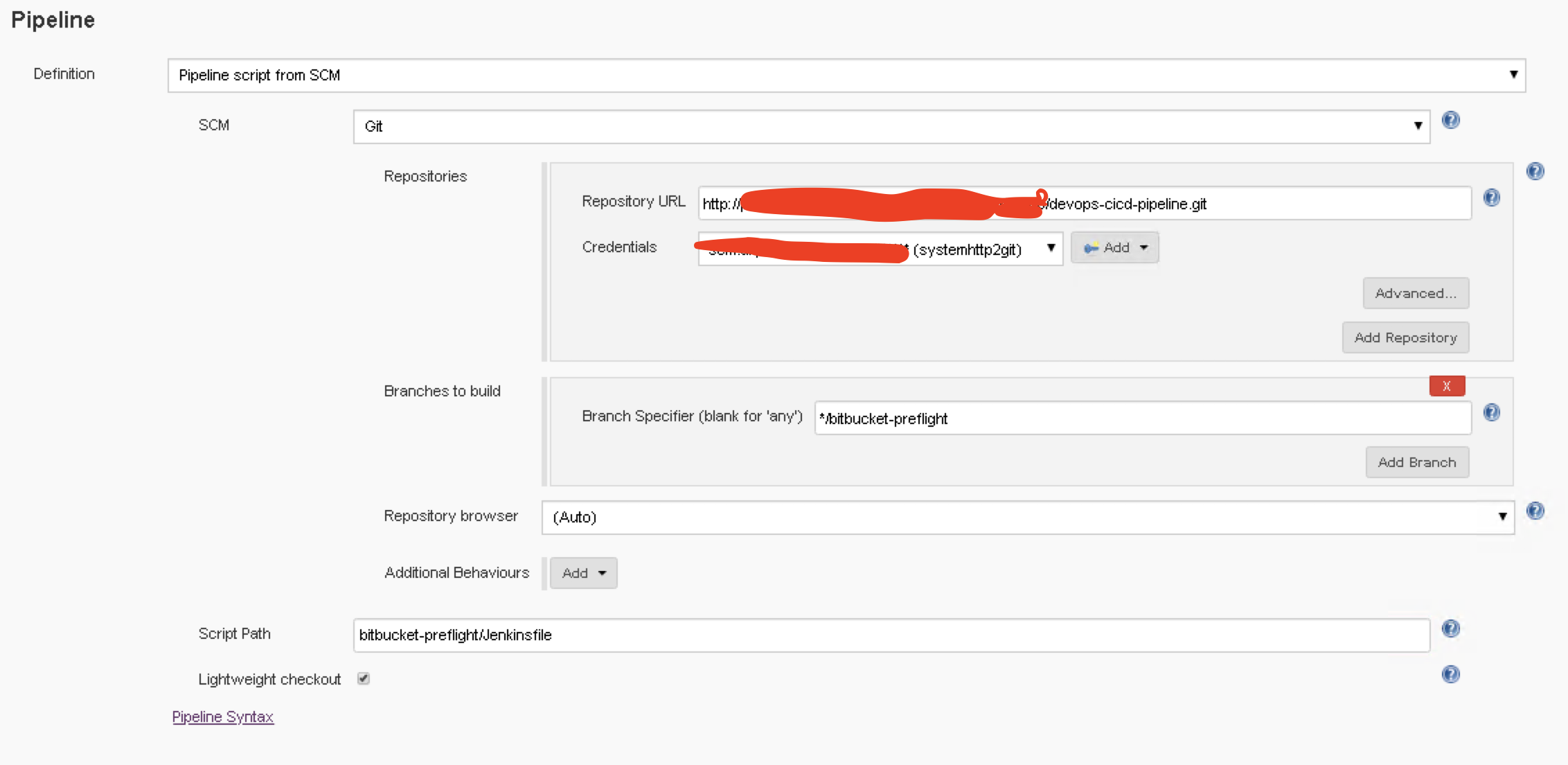This screenshot has width=1568, height=765.
Task: Open help icon for Repository browser
Action: click(x=1535, y=511)
